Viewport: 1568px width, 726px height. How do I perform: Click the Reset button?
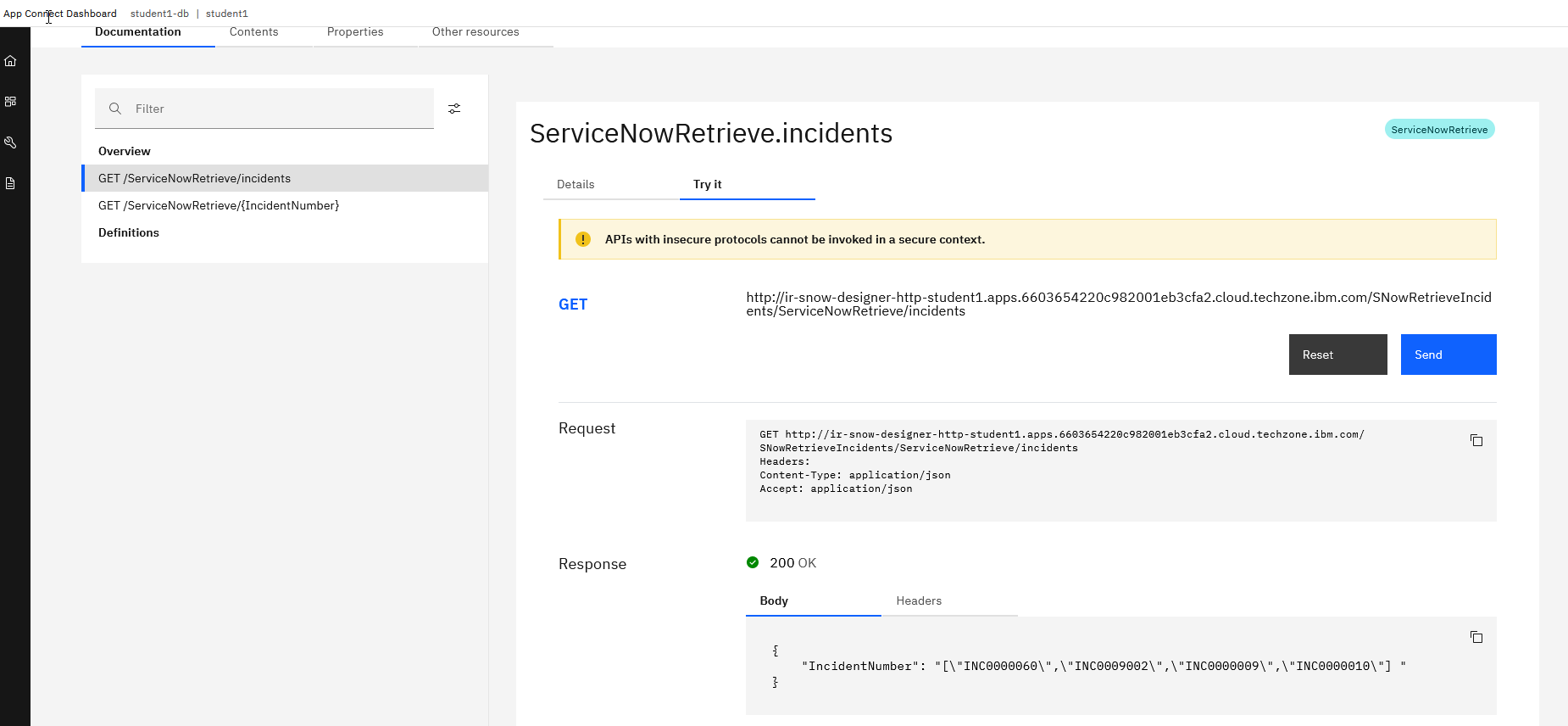click(x=1337, y=355)
